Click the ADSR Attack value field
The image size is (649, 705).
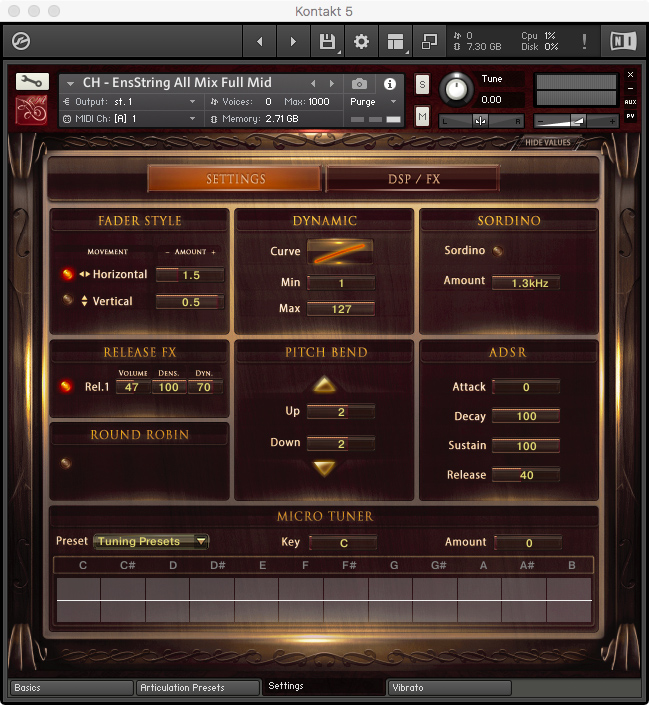click(x=526, y=387)
